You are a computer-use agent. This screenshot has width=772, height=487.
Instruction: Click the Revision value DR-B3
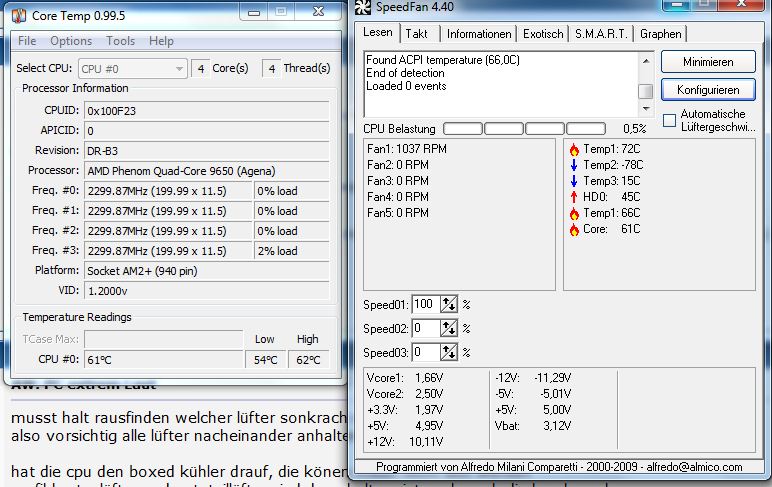(206, 151)
